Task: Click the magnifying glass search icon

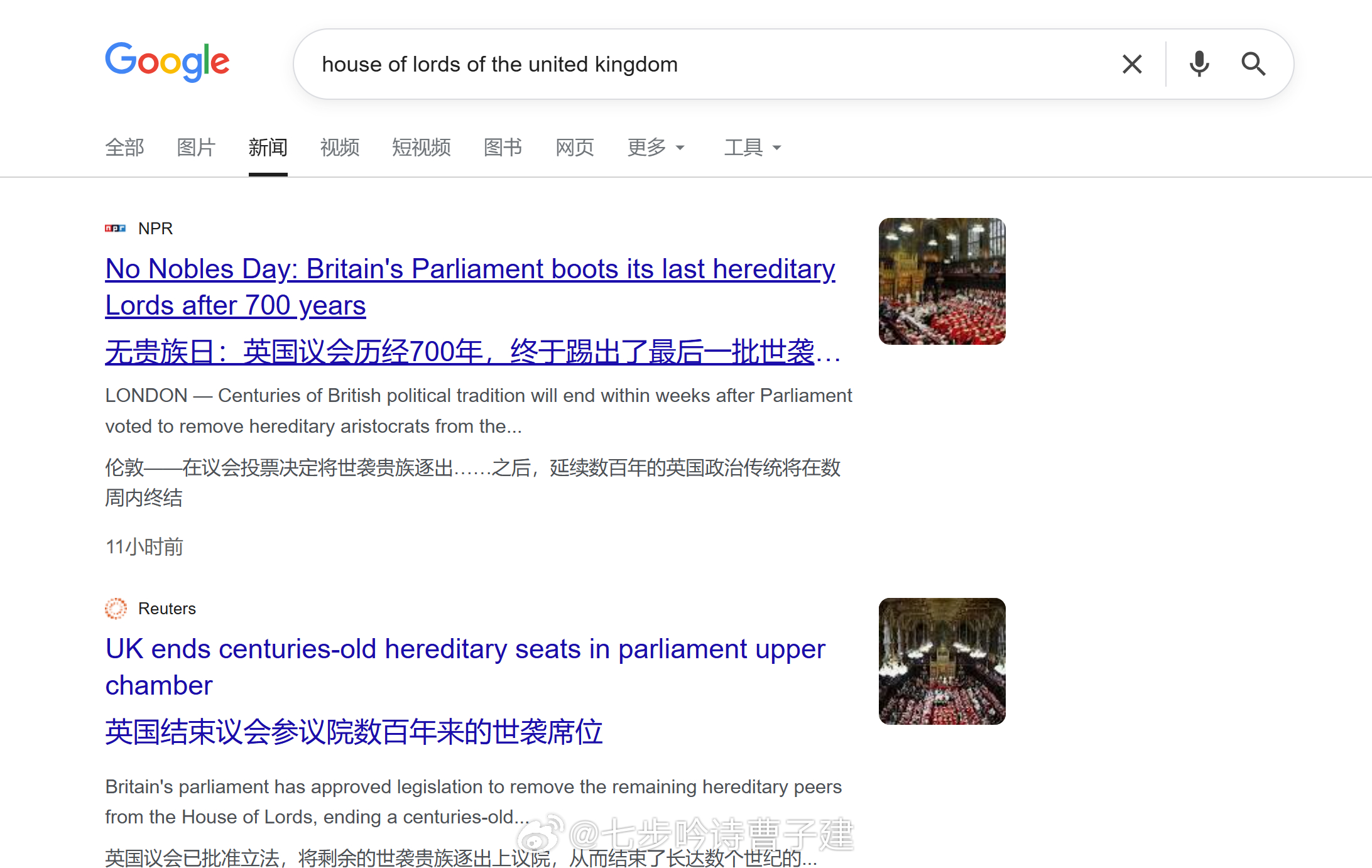Action: pos(1253,64)
